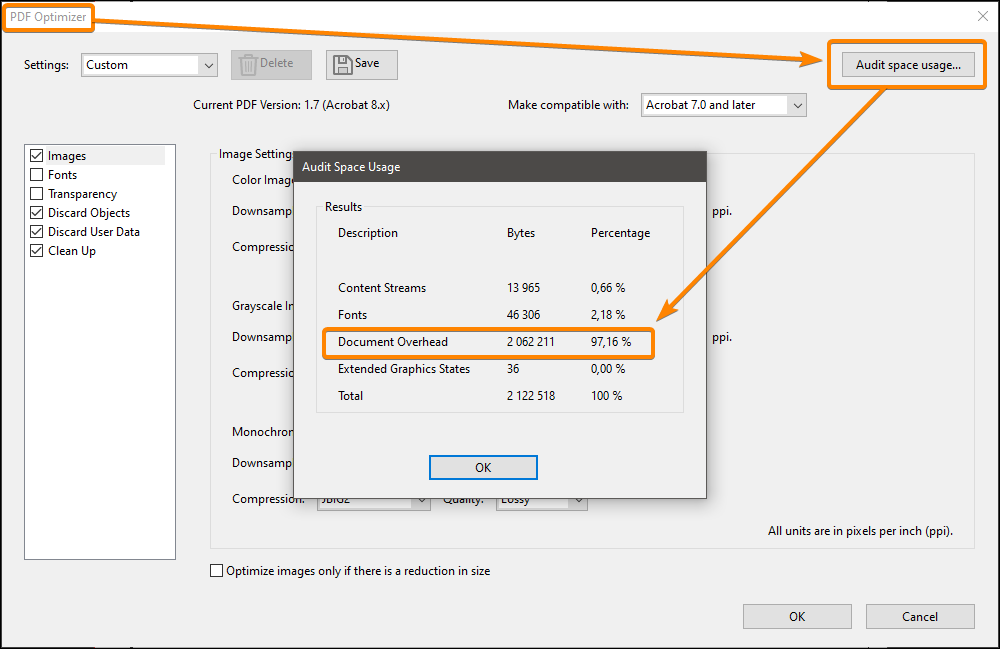Viewport: 1000px width, 649px height.
Task: Enable optimizing images only if size reduces
Action: click(216, 570)
